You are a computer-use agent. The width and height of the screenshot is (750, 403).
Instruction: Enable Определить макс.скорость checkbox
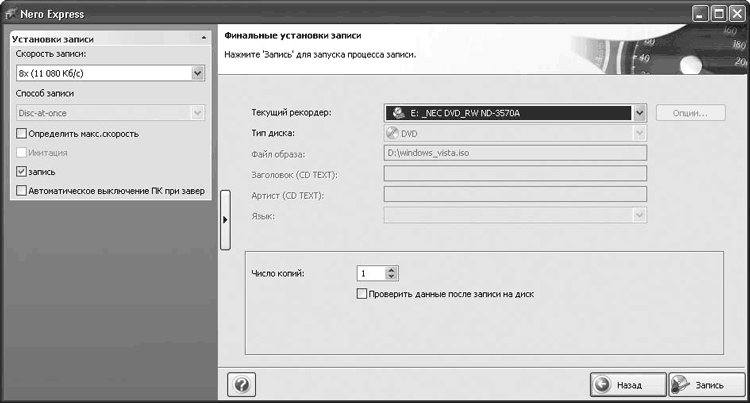22,133
